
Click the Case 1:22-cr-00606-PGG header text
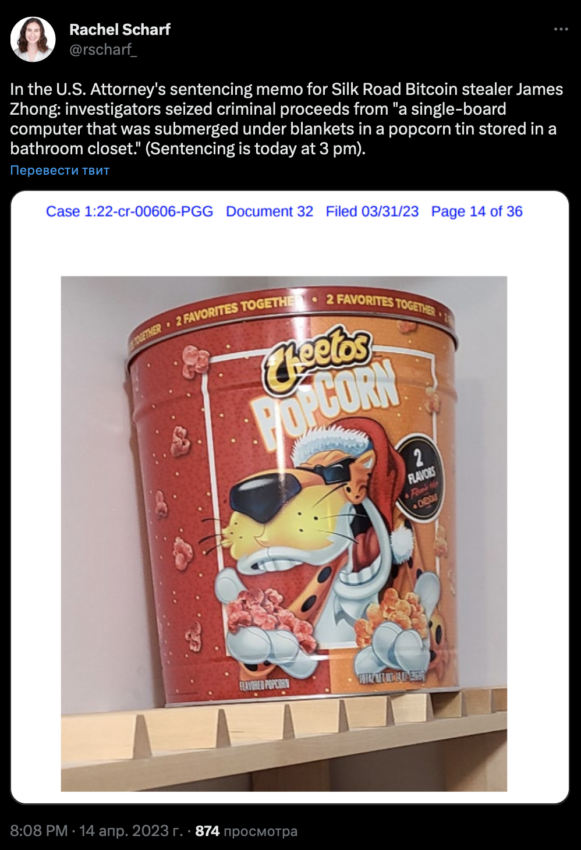point(130,211)
